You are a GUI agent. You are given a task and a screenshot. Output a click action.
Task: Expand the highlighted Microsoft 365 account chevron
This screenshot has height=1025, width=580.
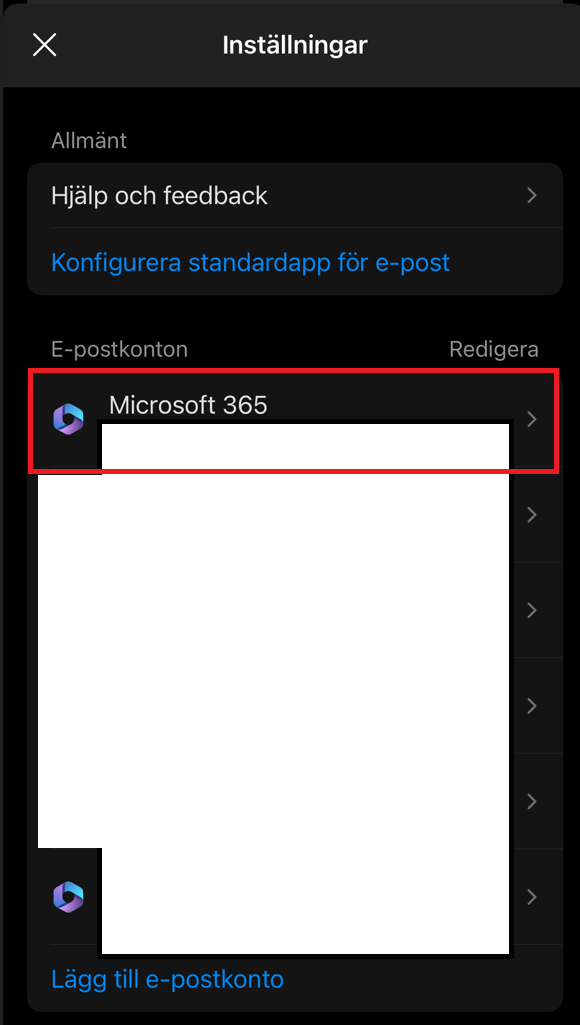532,419
